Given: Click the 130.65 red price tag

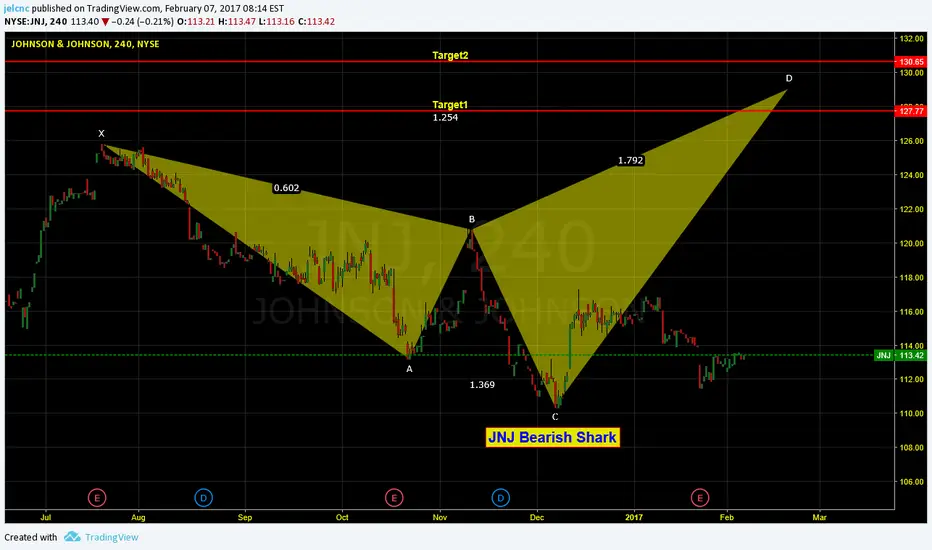Looking at the screenshot, I should [910, 62].
